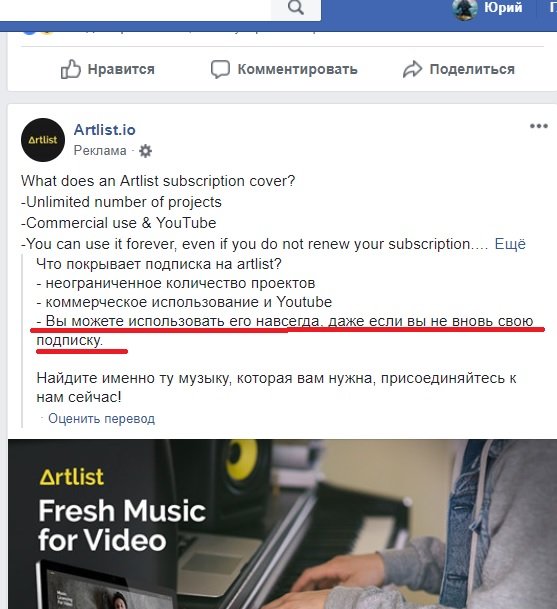Click the translated Russian text block

tap(285, 331)
